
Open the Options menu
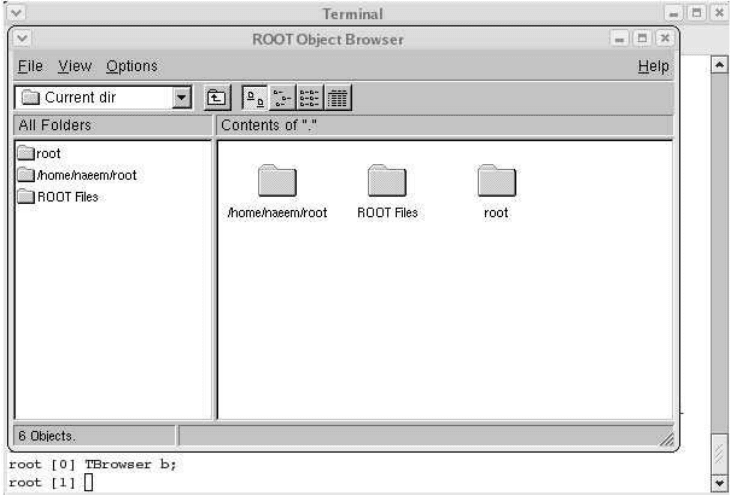(x=131, y=66)
